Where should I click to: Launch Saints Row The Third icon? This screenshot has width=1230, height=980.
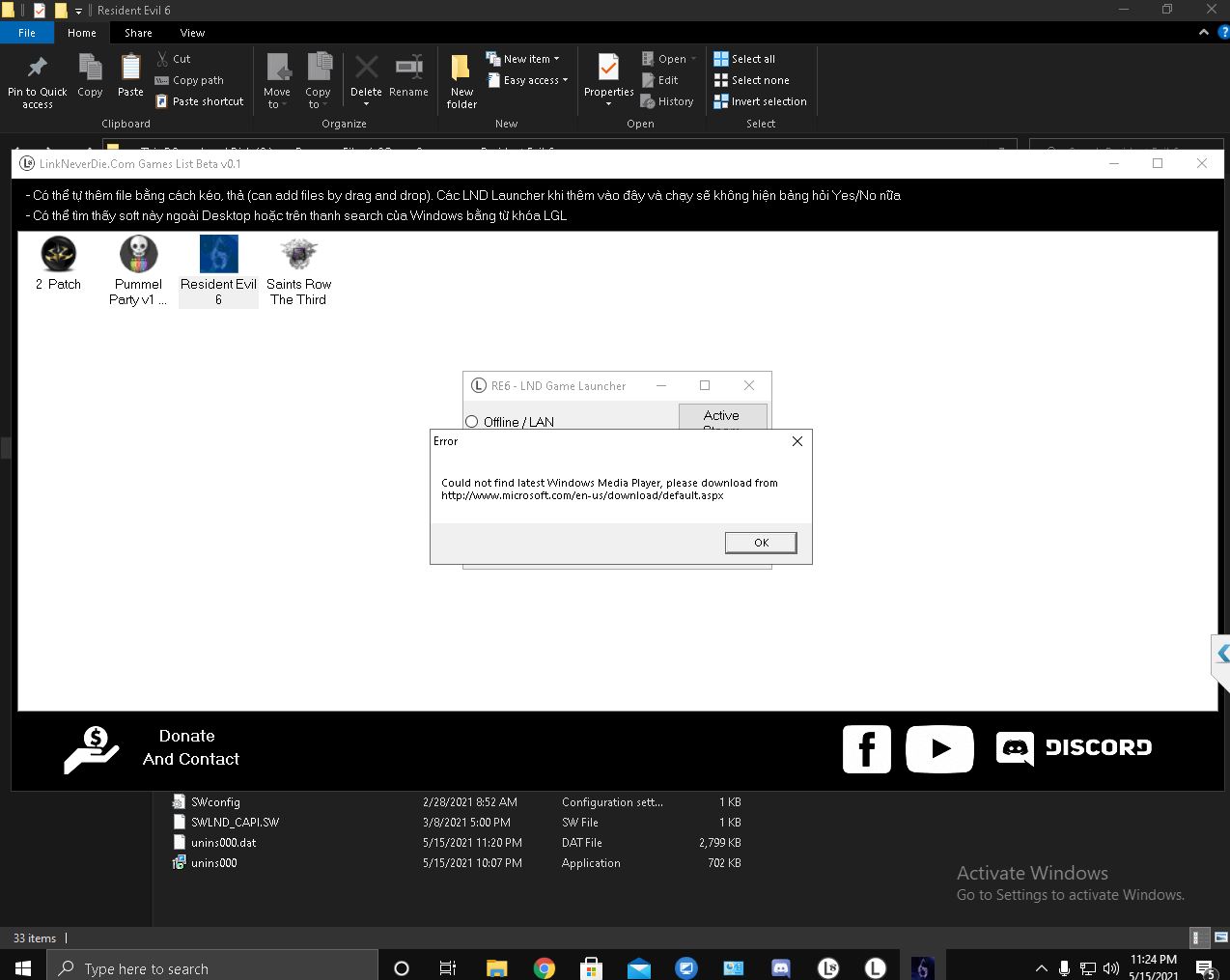pyautogui.click(x=298, y=255)
